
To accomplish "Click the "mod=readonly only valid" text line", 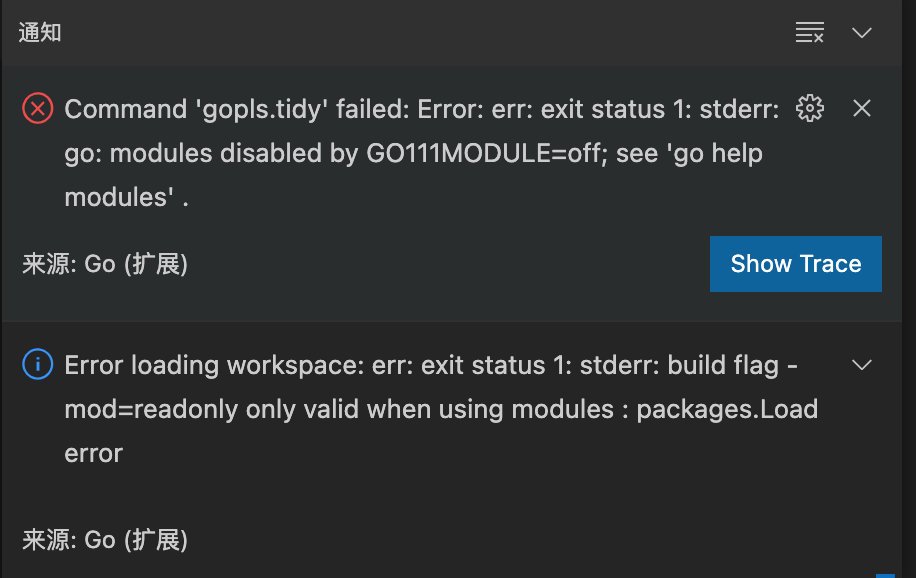I will click(x=440, y=409).
